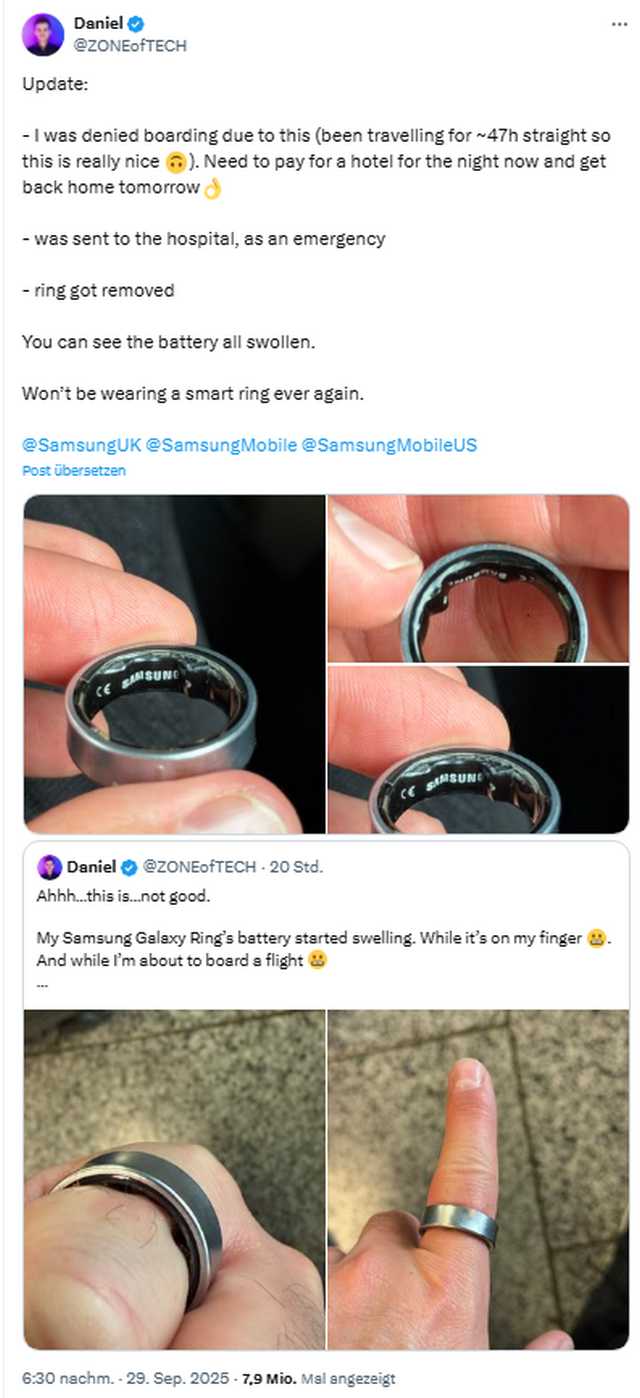Open the quoted tweet author's avatar
Screen dimensions: 640x1398
(48, 867)
